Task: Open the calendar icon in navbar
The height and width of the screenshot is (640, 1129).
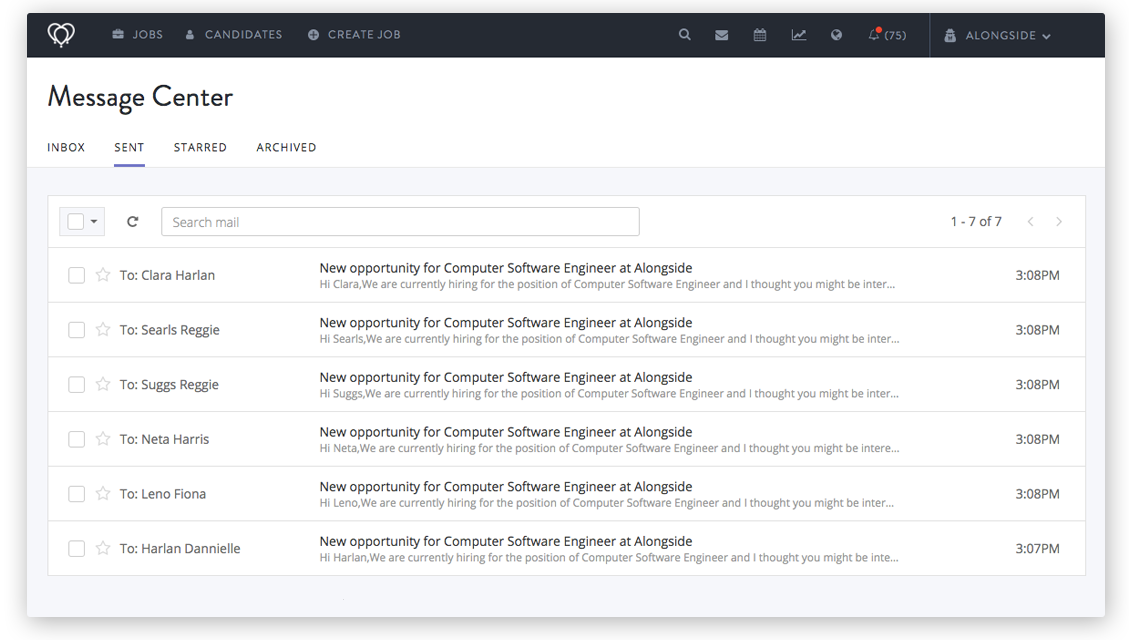Action: 760,35
